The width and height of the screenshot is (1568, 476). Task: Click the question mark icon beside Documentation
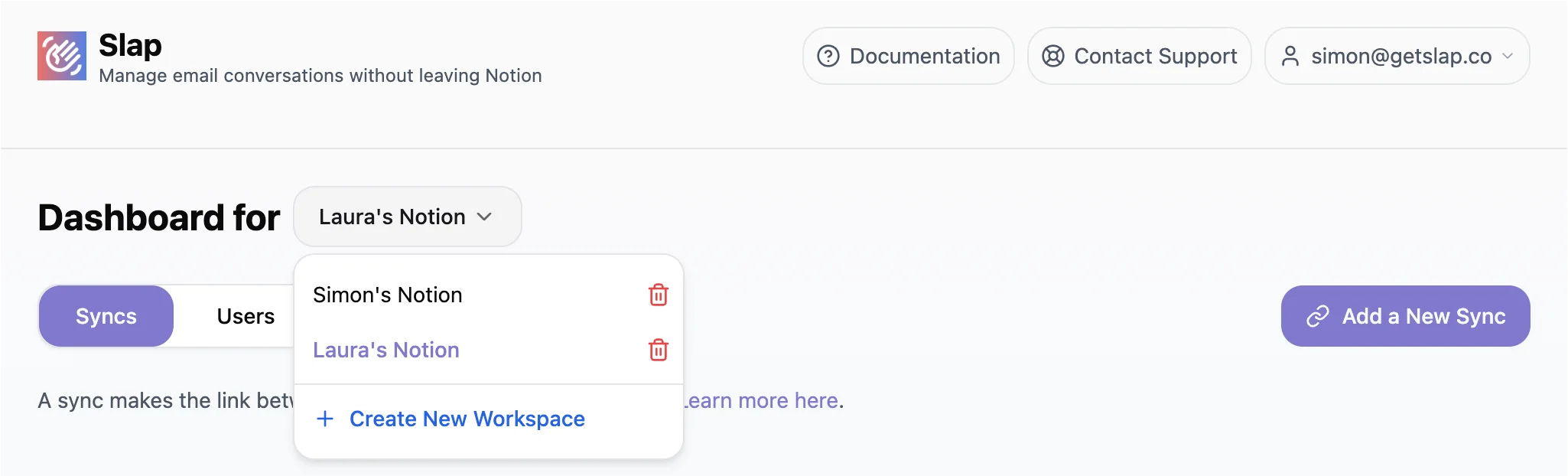point(828,56)
